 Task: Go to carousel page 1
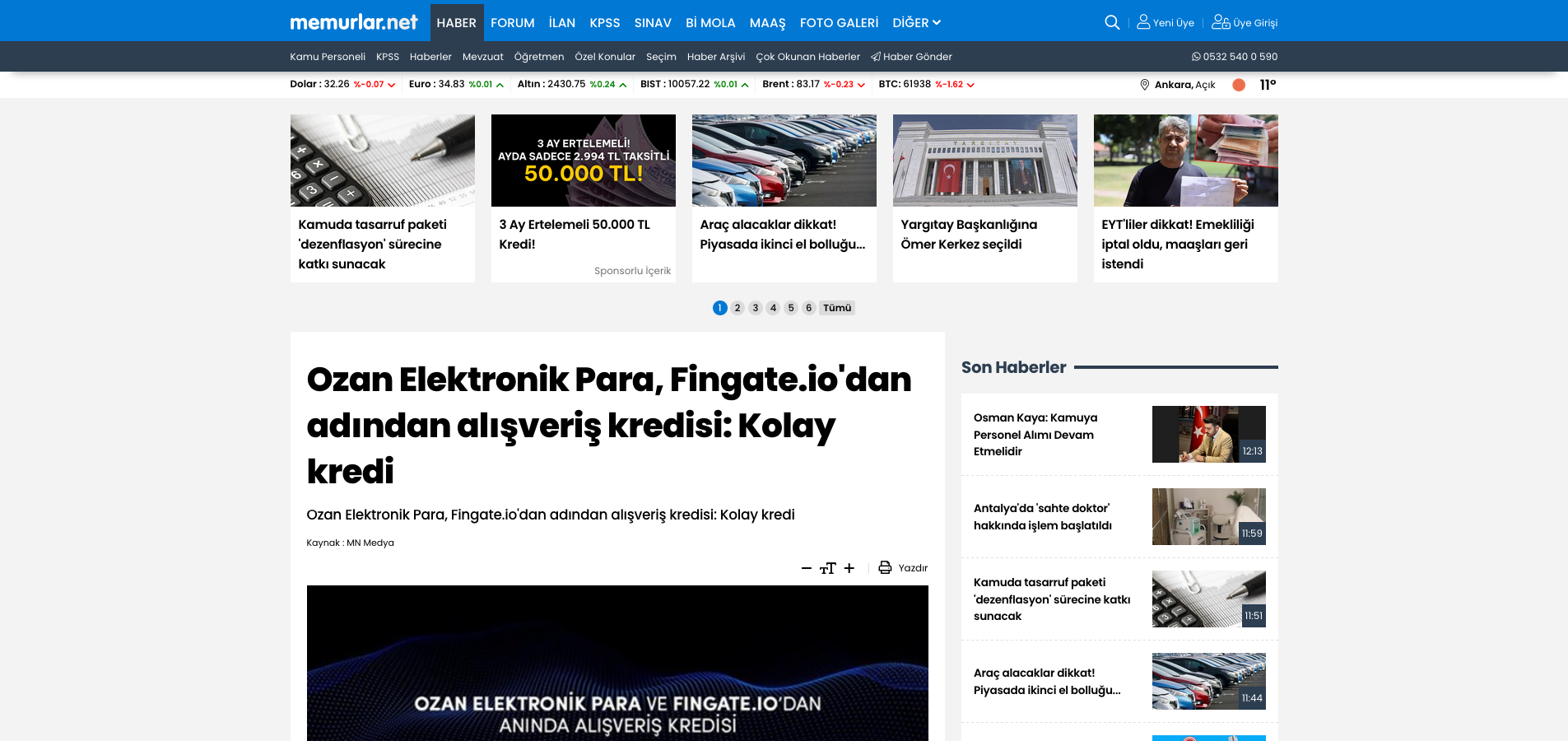coord(720,308)
